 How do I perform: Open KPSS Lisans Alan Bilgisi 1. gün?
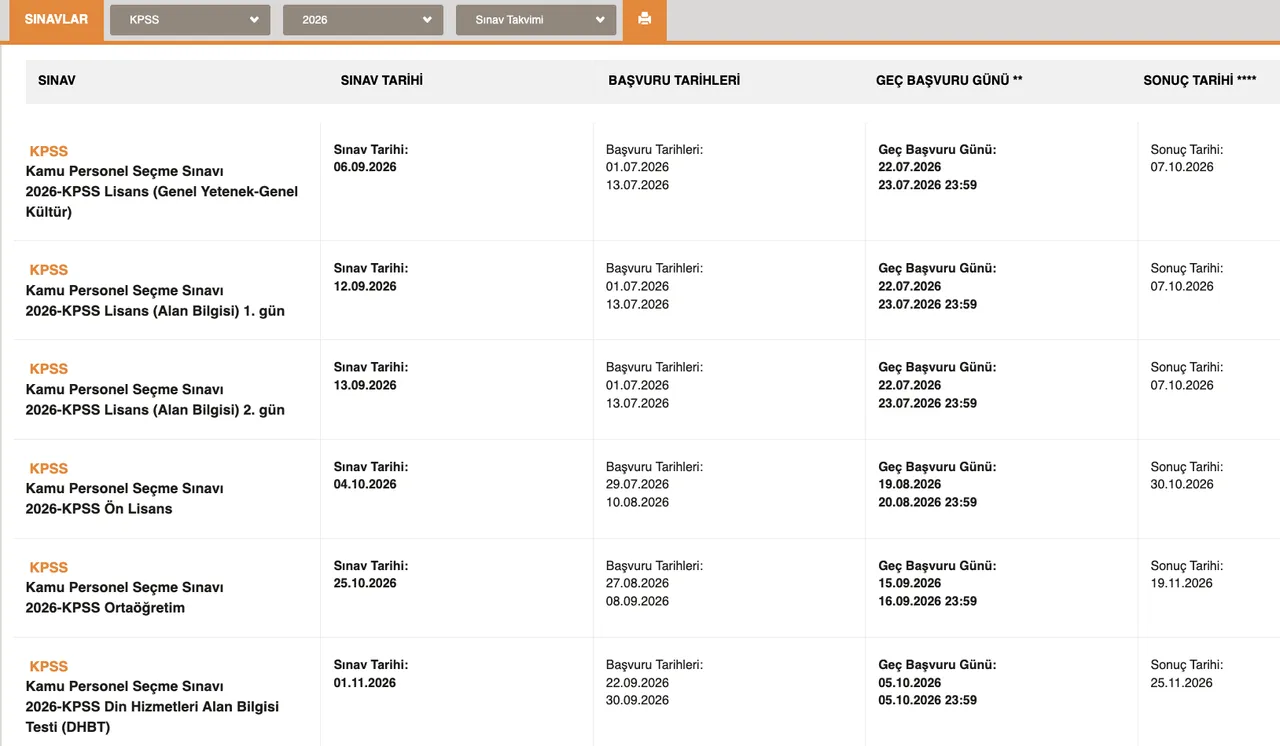155,310
